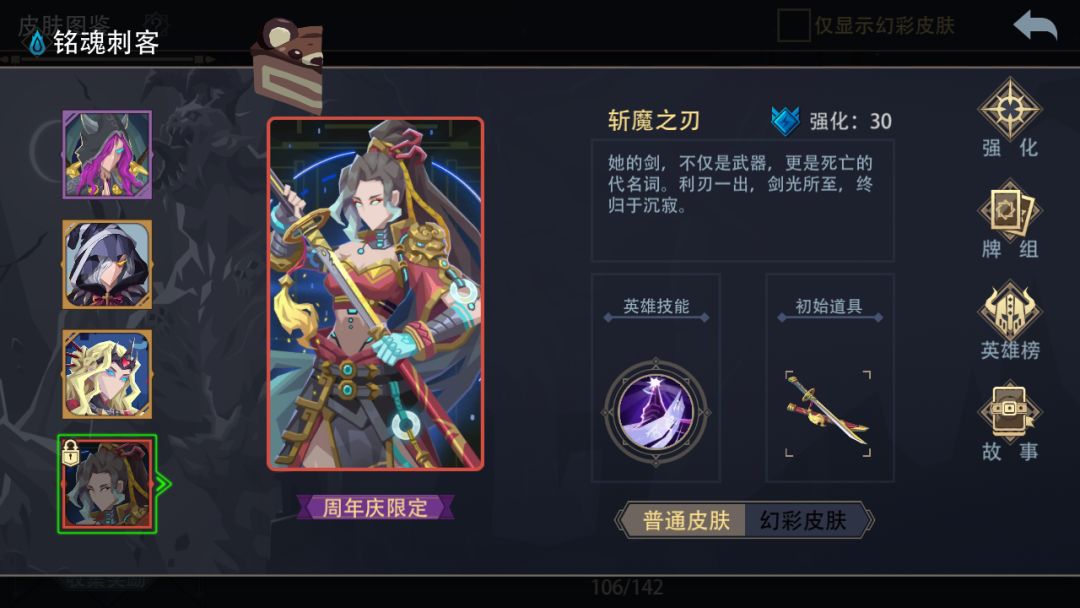Click the back arrow icon

tap(1035, 26)
